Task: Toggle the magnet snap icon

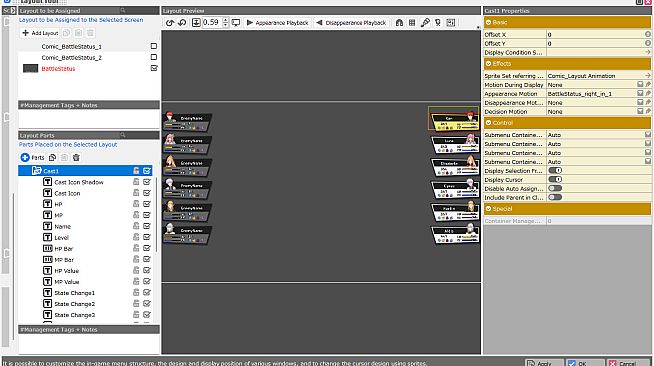Action: click(399, 23)
